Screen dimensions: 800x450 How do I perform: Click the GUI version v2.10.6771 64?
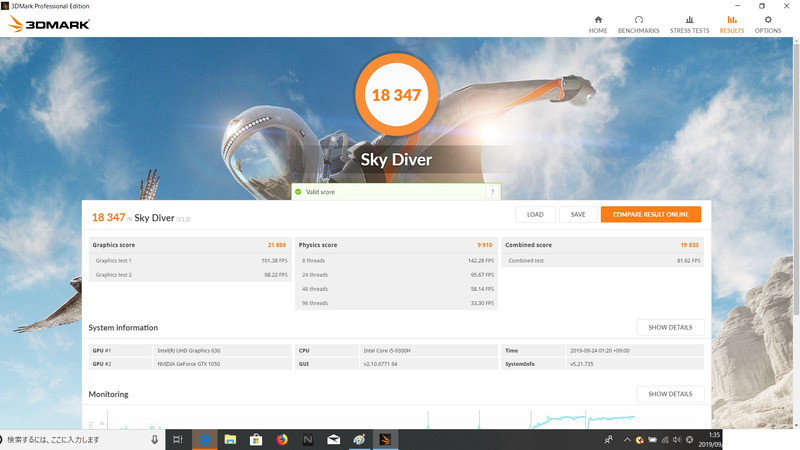[380, 364]
